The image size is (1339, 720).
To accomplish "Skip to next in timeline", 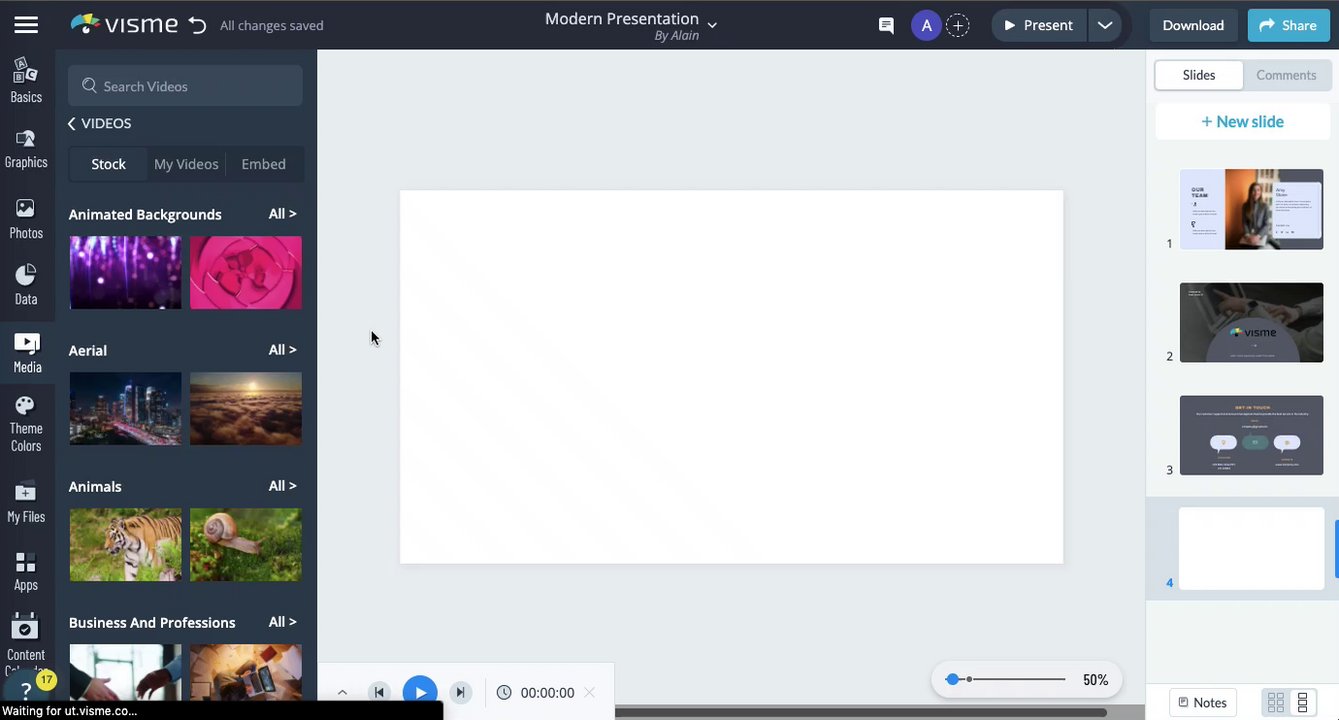I will click(460, 692).
